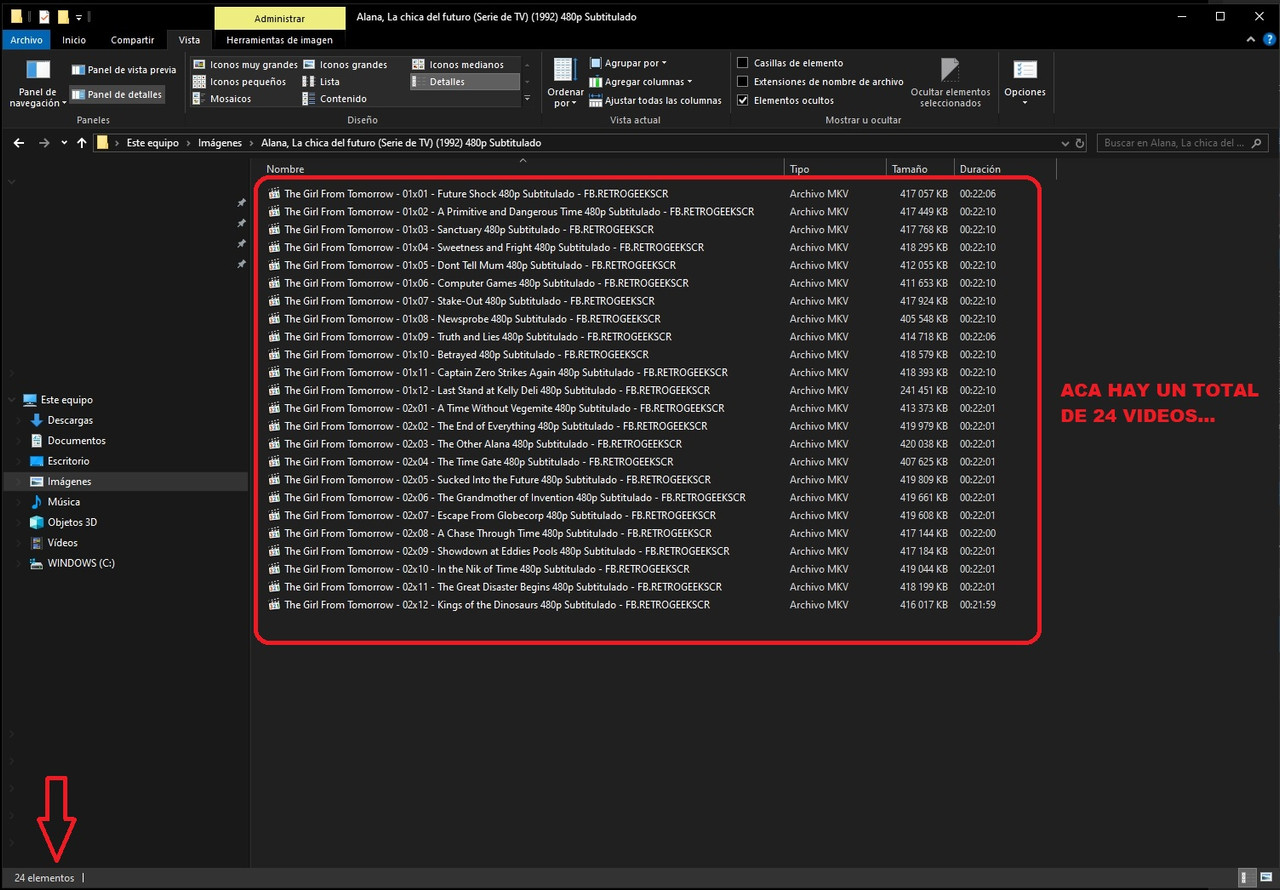Open Herramientas de imagen tab

(279, 40)
